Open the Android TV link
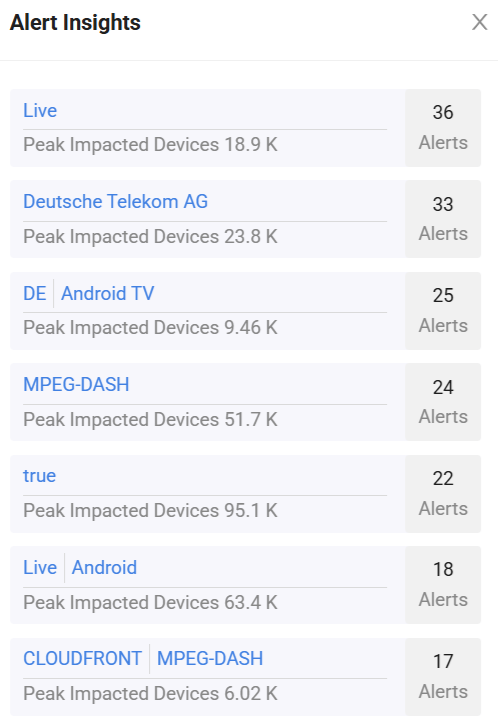The image size is (498, 720). point(108,293)
